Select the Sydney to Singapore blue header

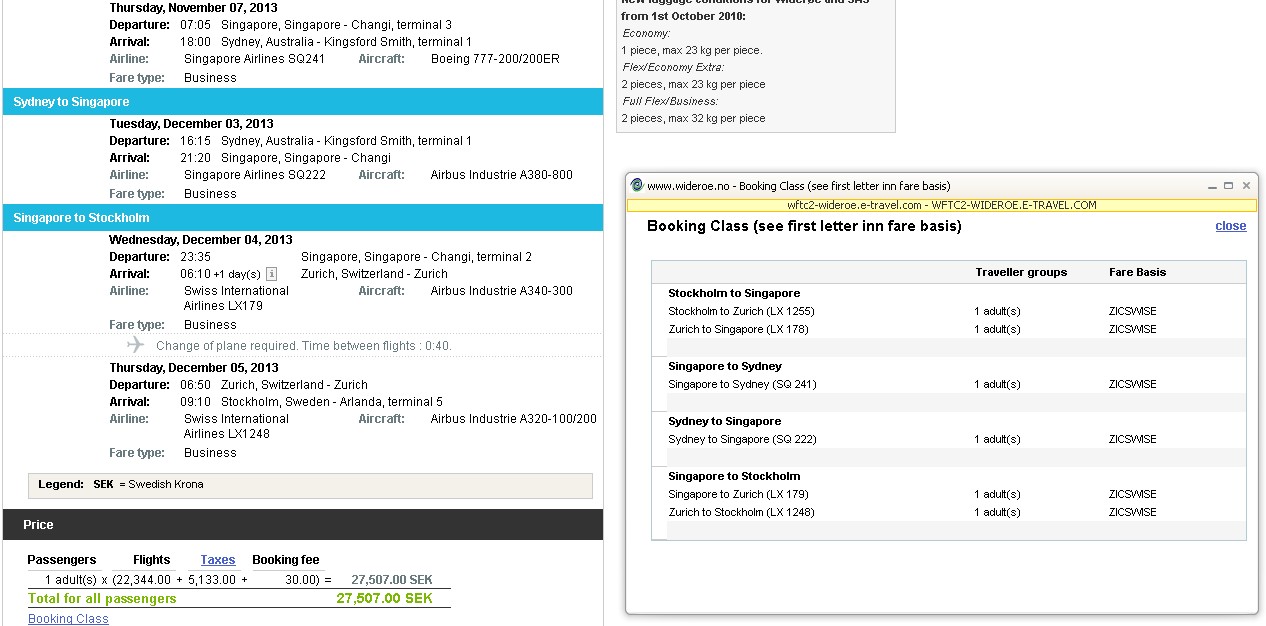pyautogui.click(x=303, y=102)
